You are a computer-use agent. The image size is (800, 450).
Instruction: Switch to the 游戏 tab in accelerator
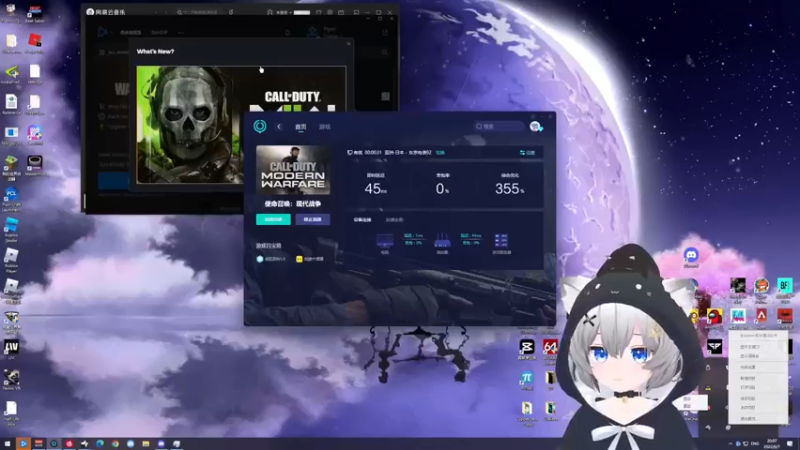click(x=324, y=127)
